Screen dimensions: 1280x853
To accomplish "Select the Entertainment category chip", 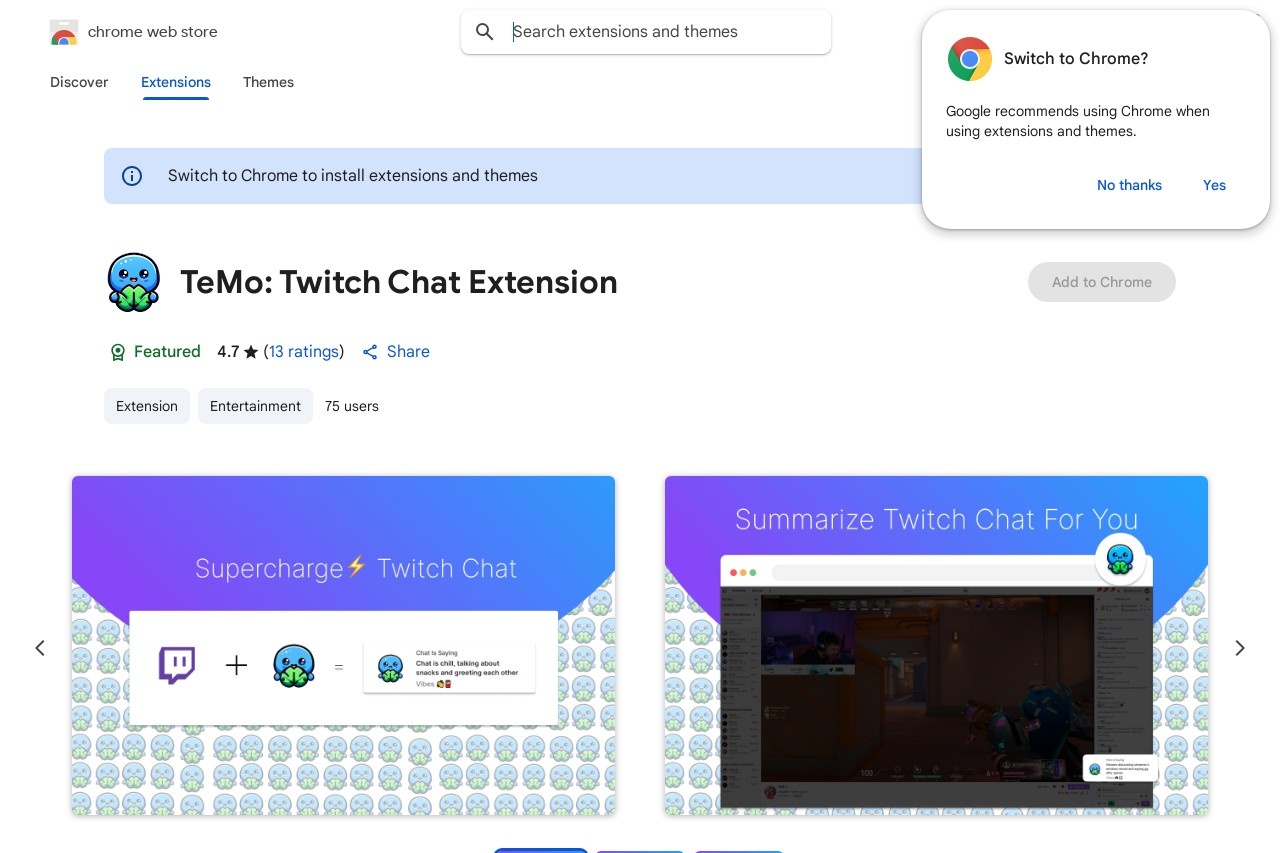I will (x=255, y=406).
